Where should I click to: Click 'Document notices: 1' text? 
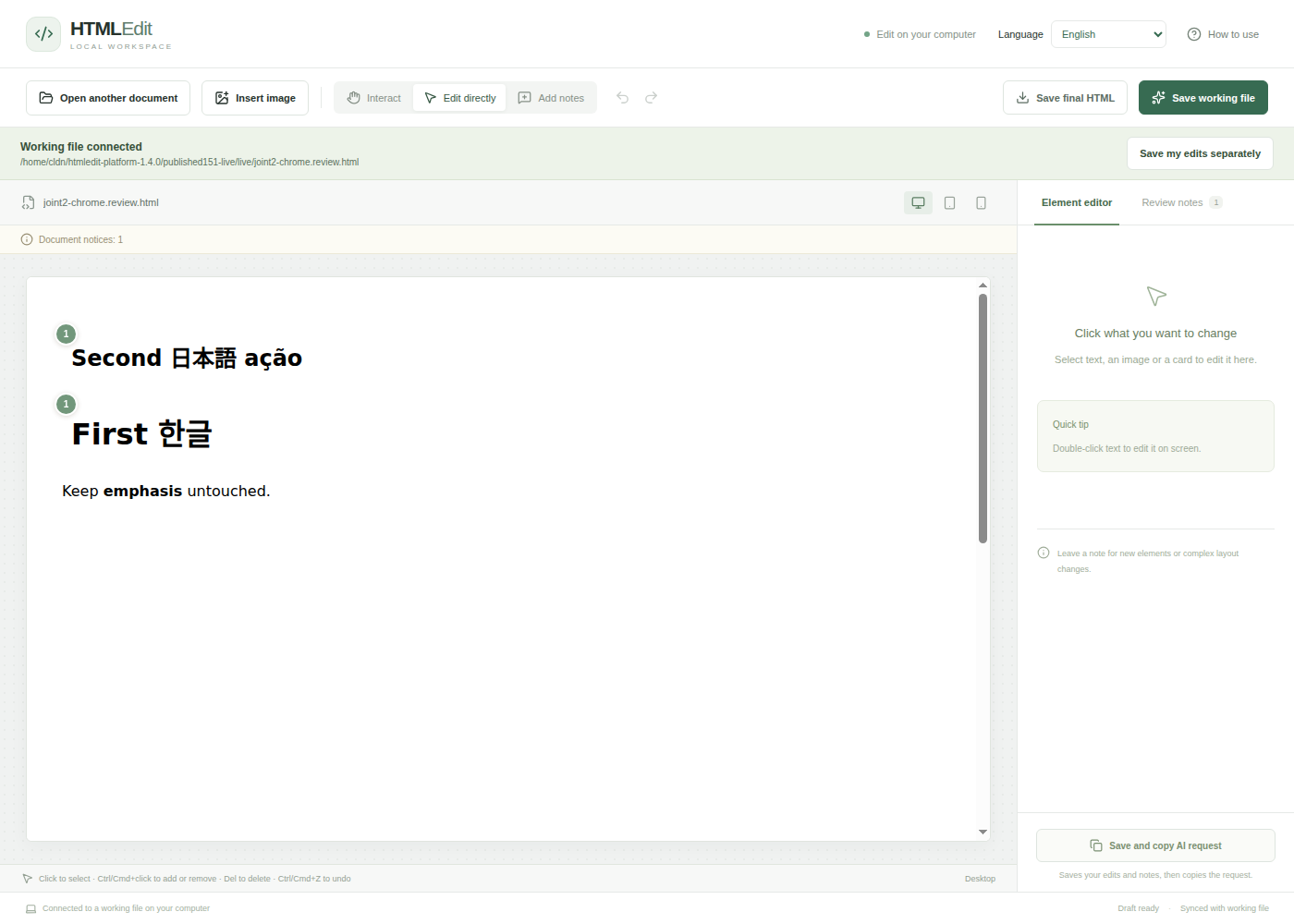[80, 239]
